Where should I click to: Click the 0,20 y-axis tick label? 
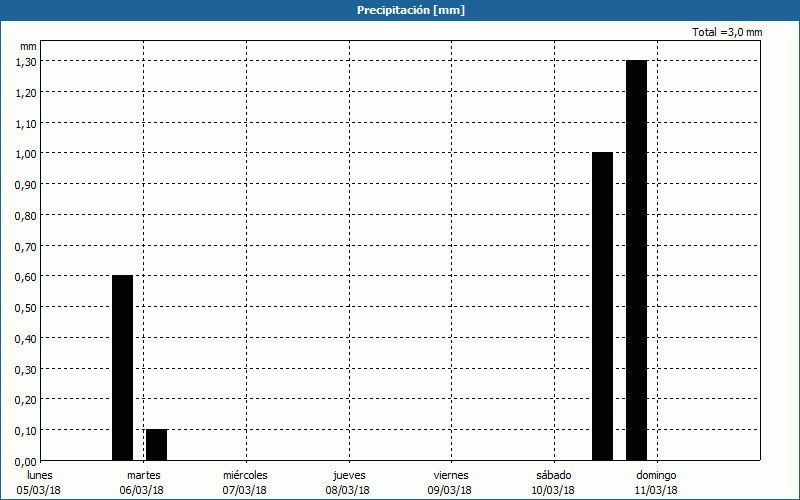coord(26,400)
